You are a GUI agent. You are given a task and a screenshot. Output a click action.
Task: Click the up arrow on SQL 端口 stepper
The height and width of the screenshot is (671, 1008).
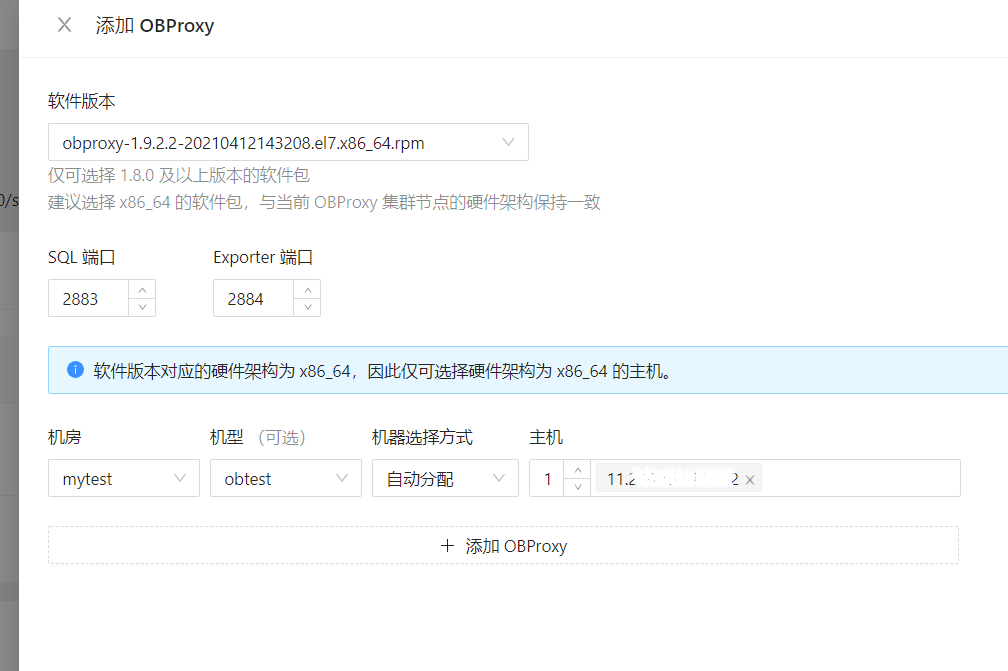click(x=144, y=289)
